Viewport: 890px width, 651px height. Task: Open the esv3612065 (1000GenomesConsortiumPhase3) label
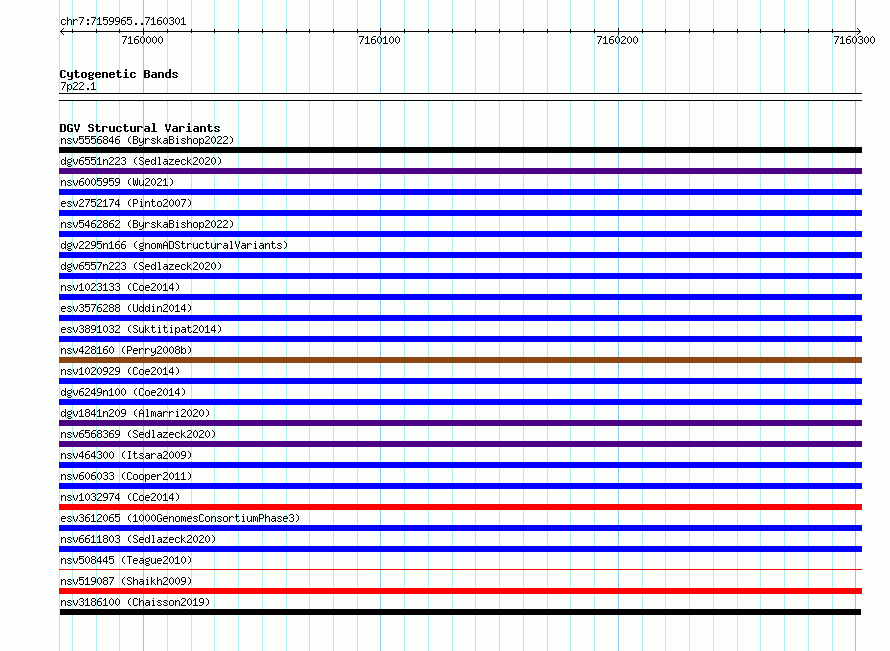(x=180, y=518)
